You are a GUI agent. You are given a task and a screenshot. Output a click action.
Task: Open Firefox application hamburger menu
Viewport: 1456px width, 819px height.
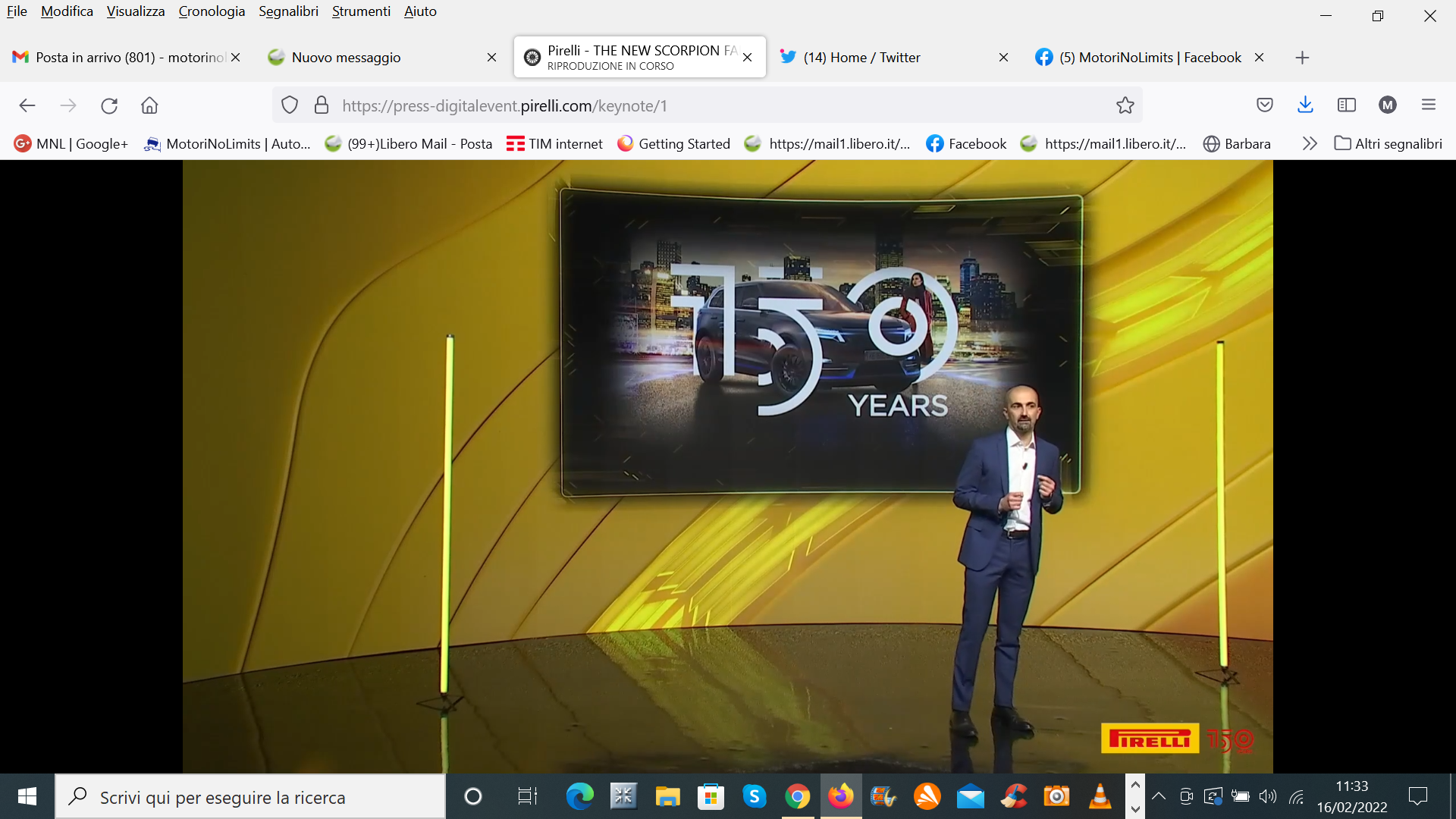click(1429, 105)
